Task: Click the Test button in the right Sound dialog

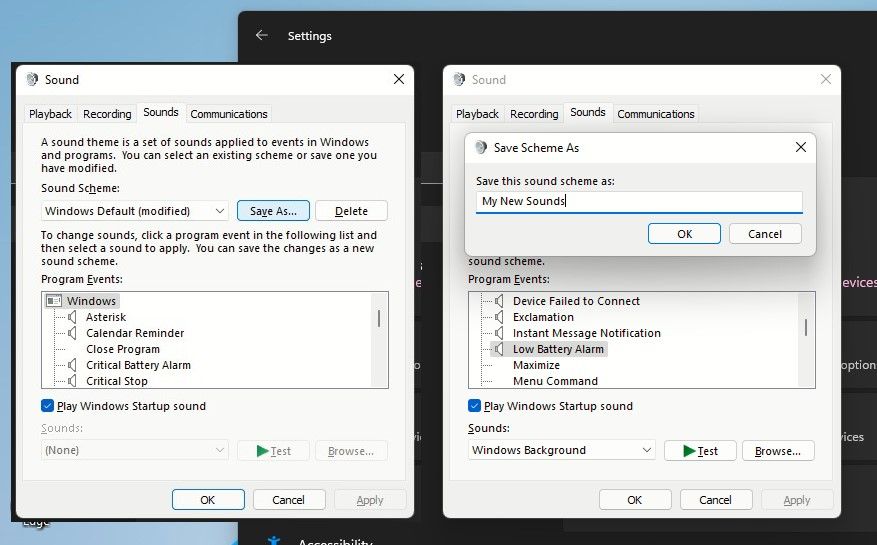Action: pyautogui.click(x=700, y=450)
